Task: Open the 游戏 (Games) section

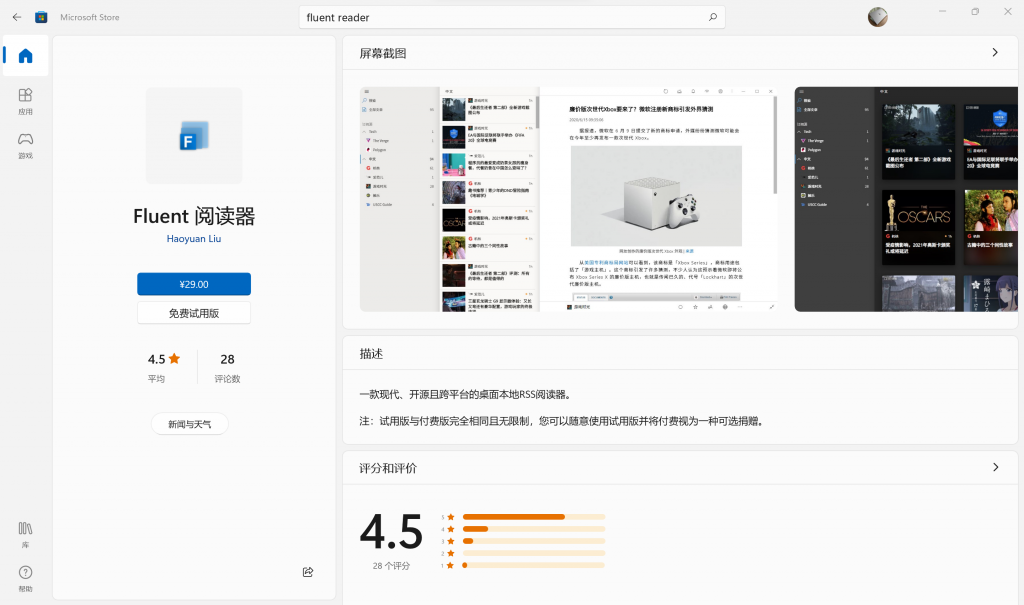Action: coord(25,146)
